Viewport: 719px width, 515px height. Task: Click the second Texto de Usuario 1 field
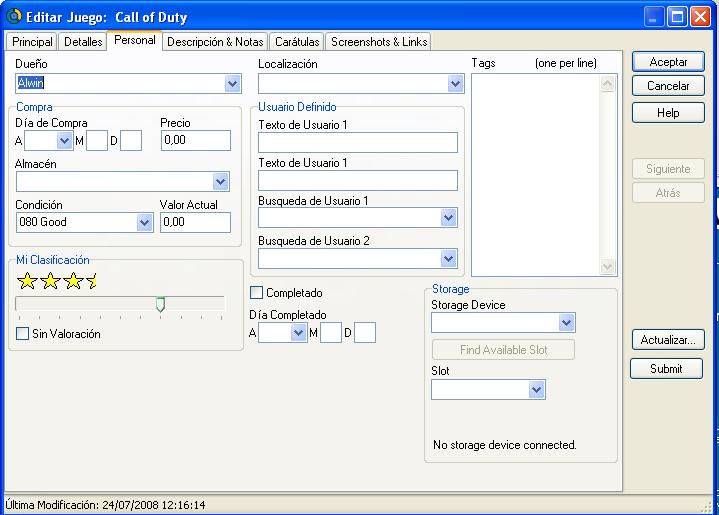pos(358,181)
